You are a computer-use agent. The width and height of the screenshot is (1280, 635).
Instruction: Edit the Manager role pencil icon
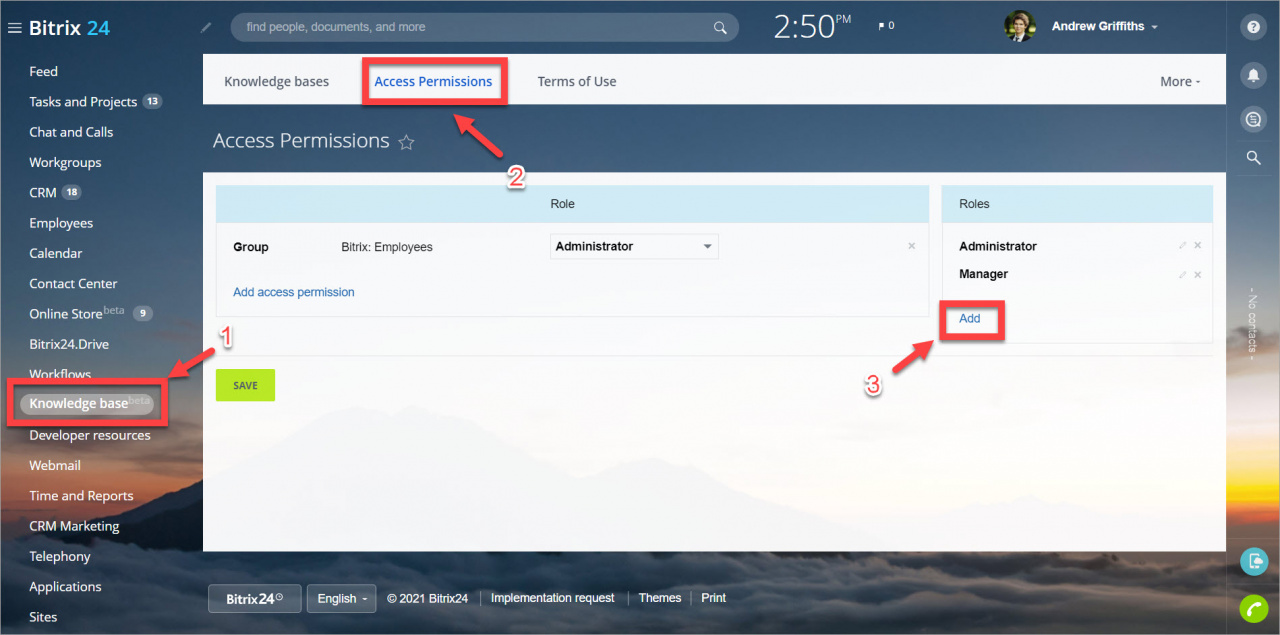pos(1183,275)
